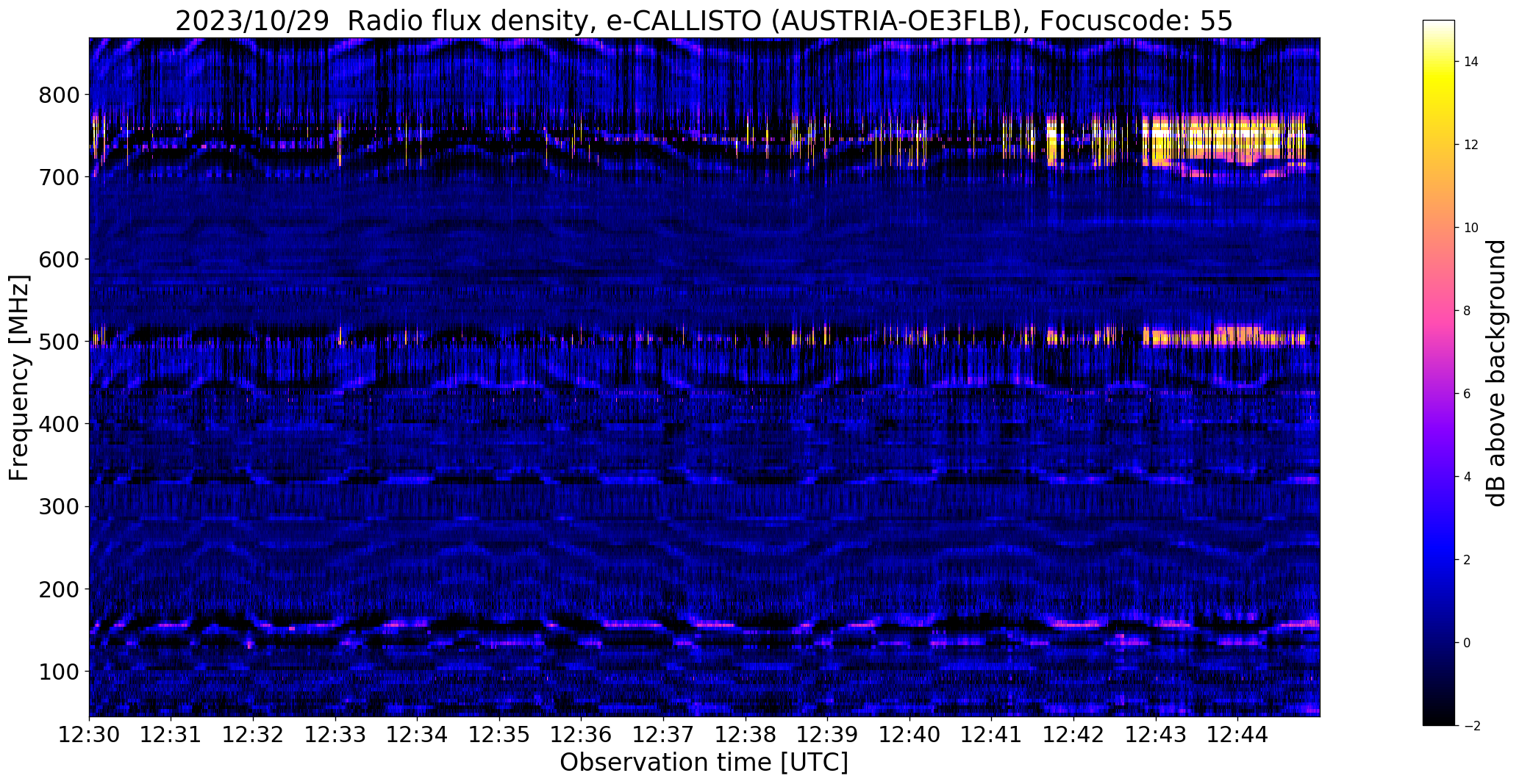Click the 12:30 time tick label
The height and width of the screenshot is (784, 1519).
click(89, 734)
